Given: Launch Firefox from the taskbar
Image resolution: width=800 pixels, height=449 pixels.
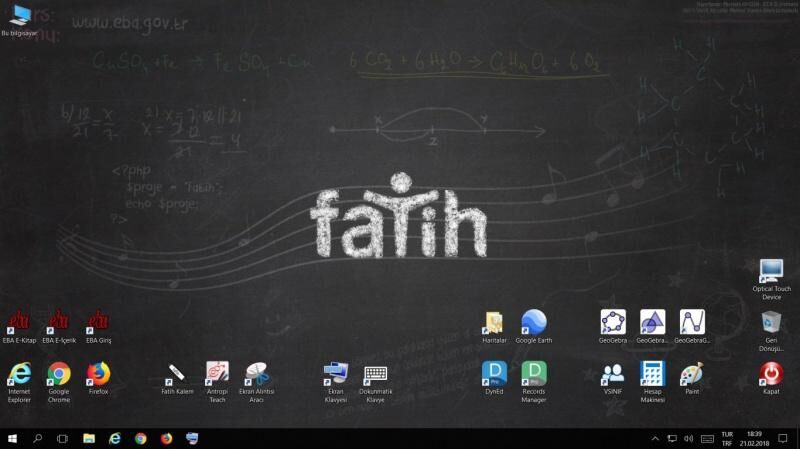Looking at the screenshot, I should point(166,438).
